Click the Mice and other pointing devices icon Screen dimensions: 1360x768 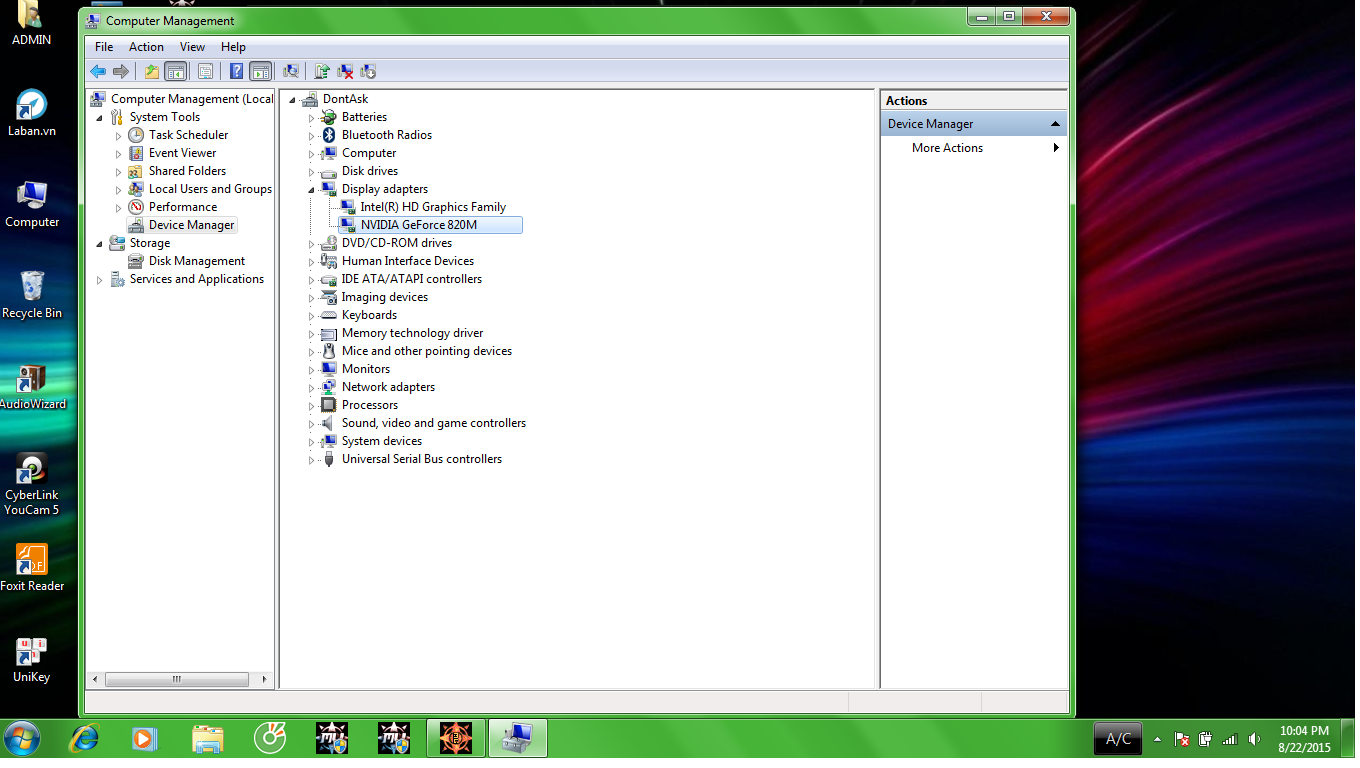pos(328,351)
